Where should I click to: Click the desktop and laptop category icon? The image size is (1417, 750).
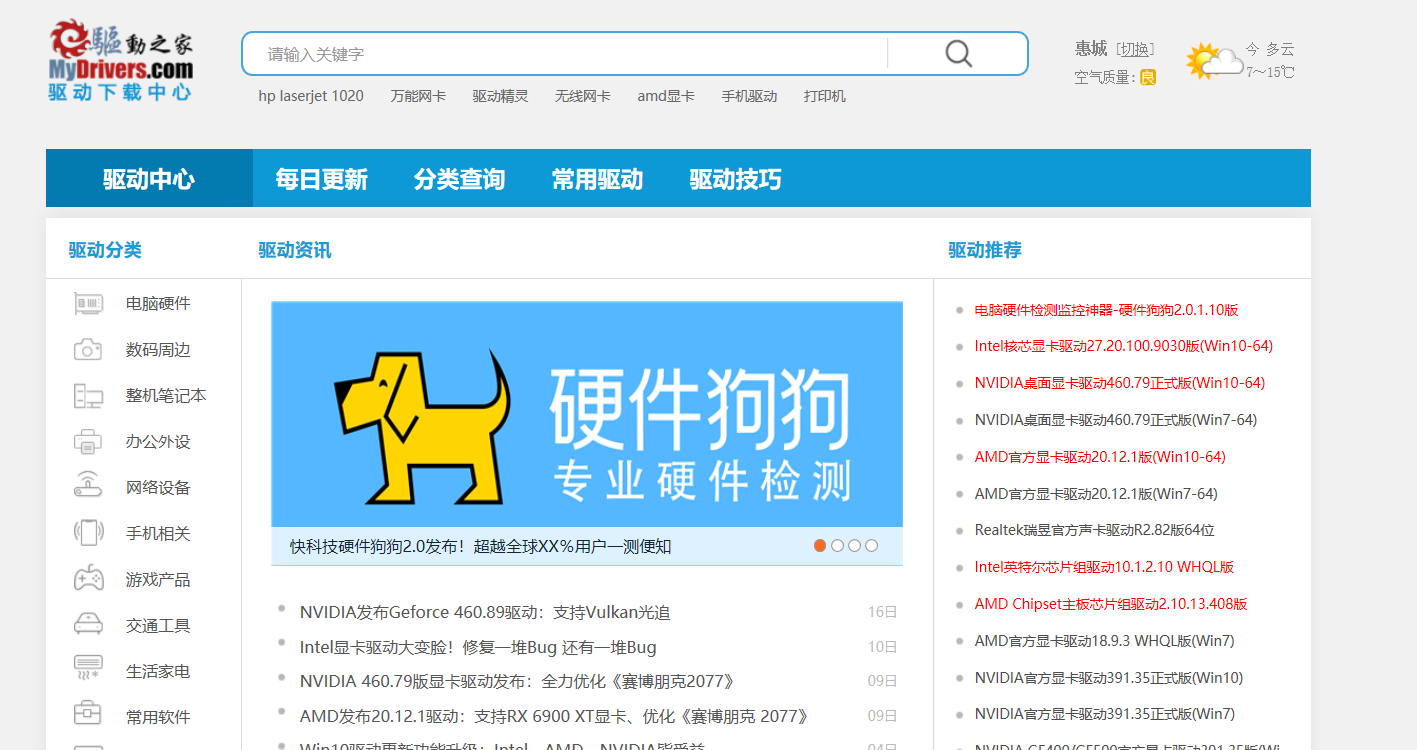click(88, 396)
